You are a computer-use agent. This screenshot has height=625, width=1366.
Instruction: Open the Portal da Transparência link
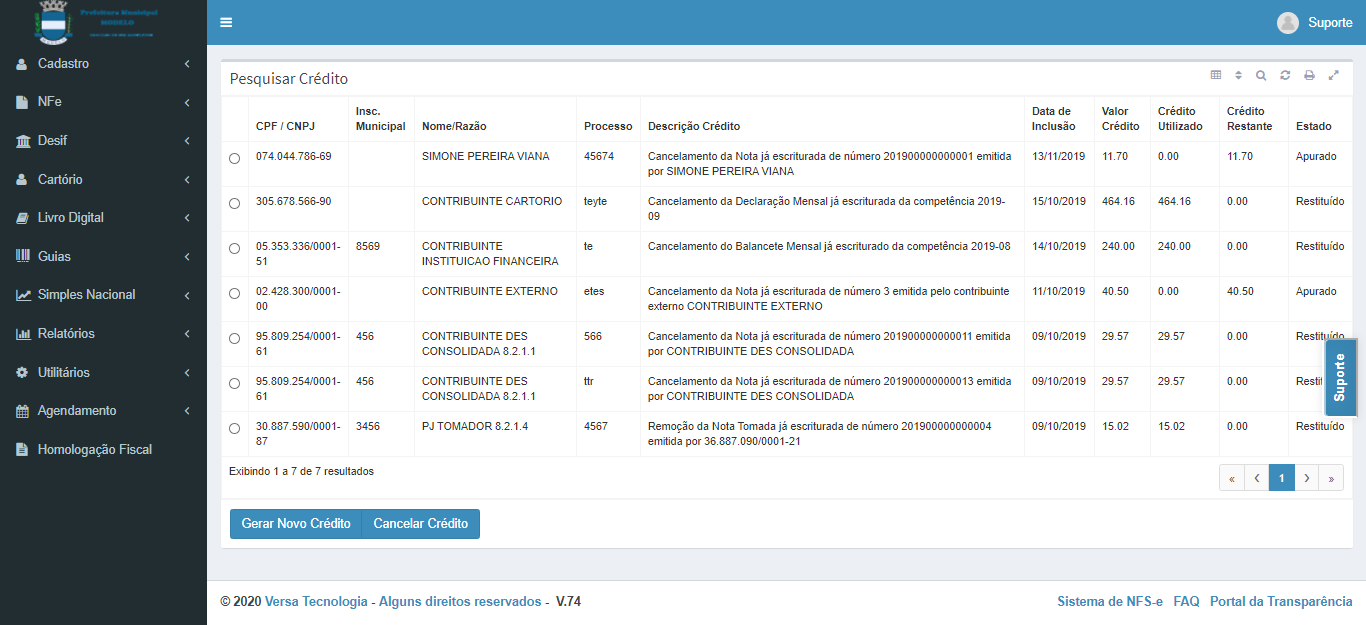point(1280,601)
